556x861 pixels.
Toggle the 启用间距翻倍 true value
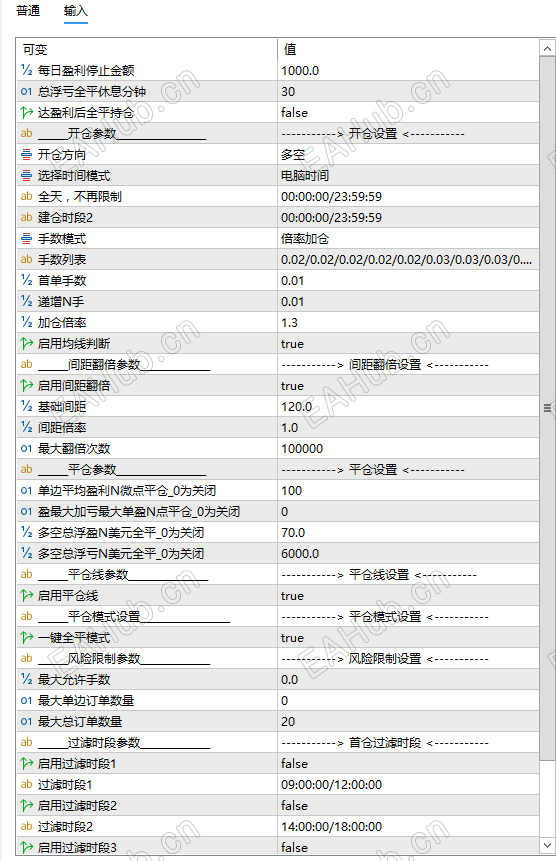point(408,385)
